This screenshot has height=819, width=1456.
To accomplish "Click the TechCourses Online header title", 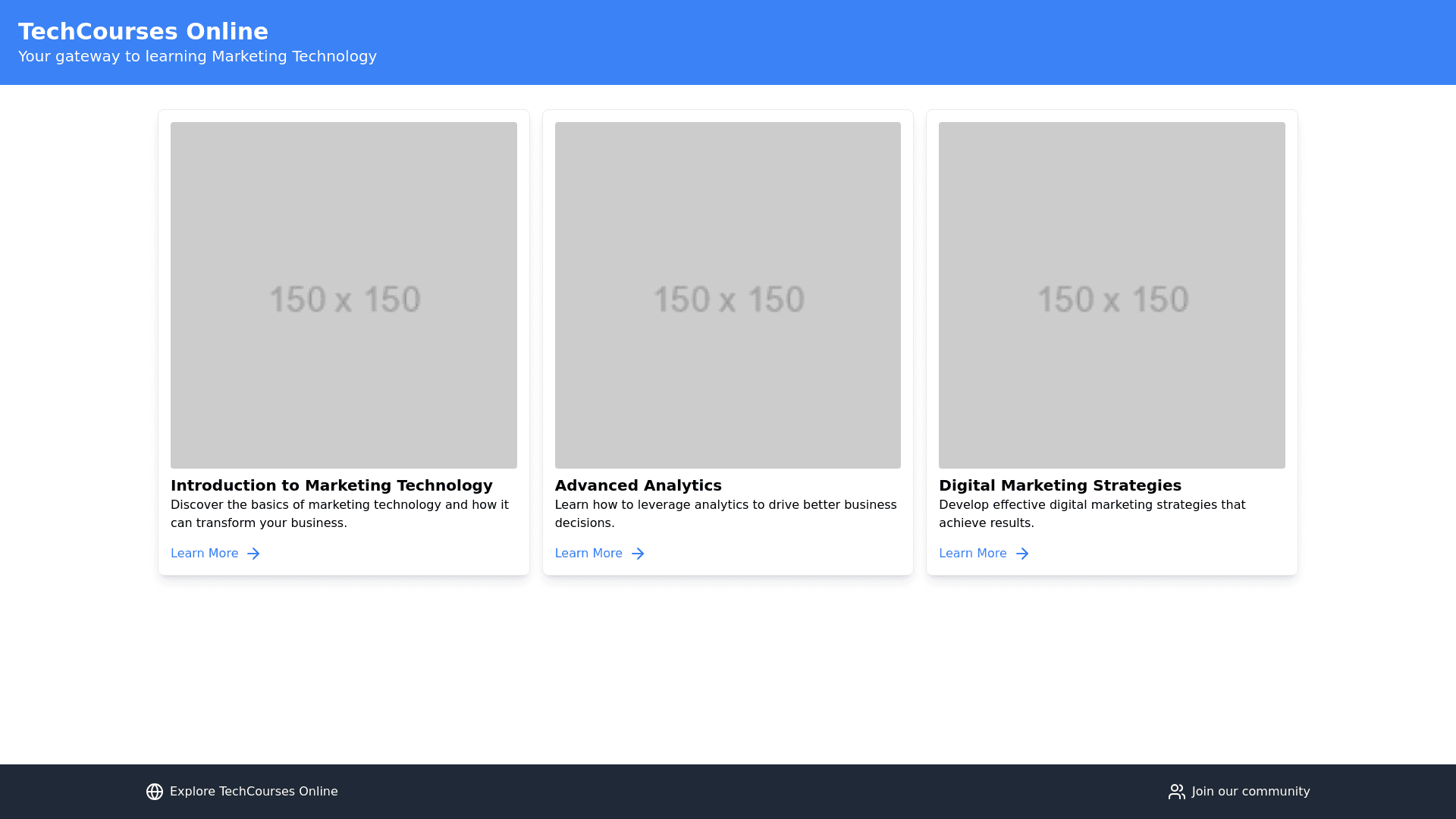I will 143,32.
